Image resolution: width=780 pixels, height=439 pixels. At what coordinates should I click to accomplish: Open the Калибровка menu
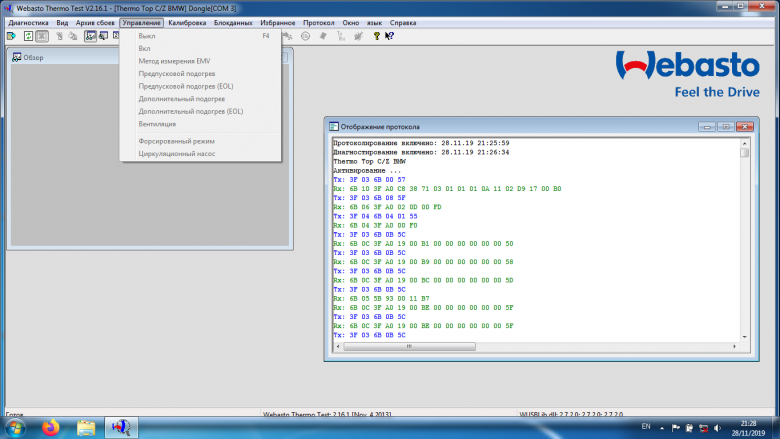[x=187, y=23]
